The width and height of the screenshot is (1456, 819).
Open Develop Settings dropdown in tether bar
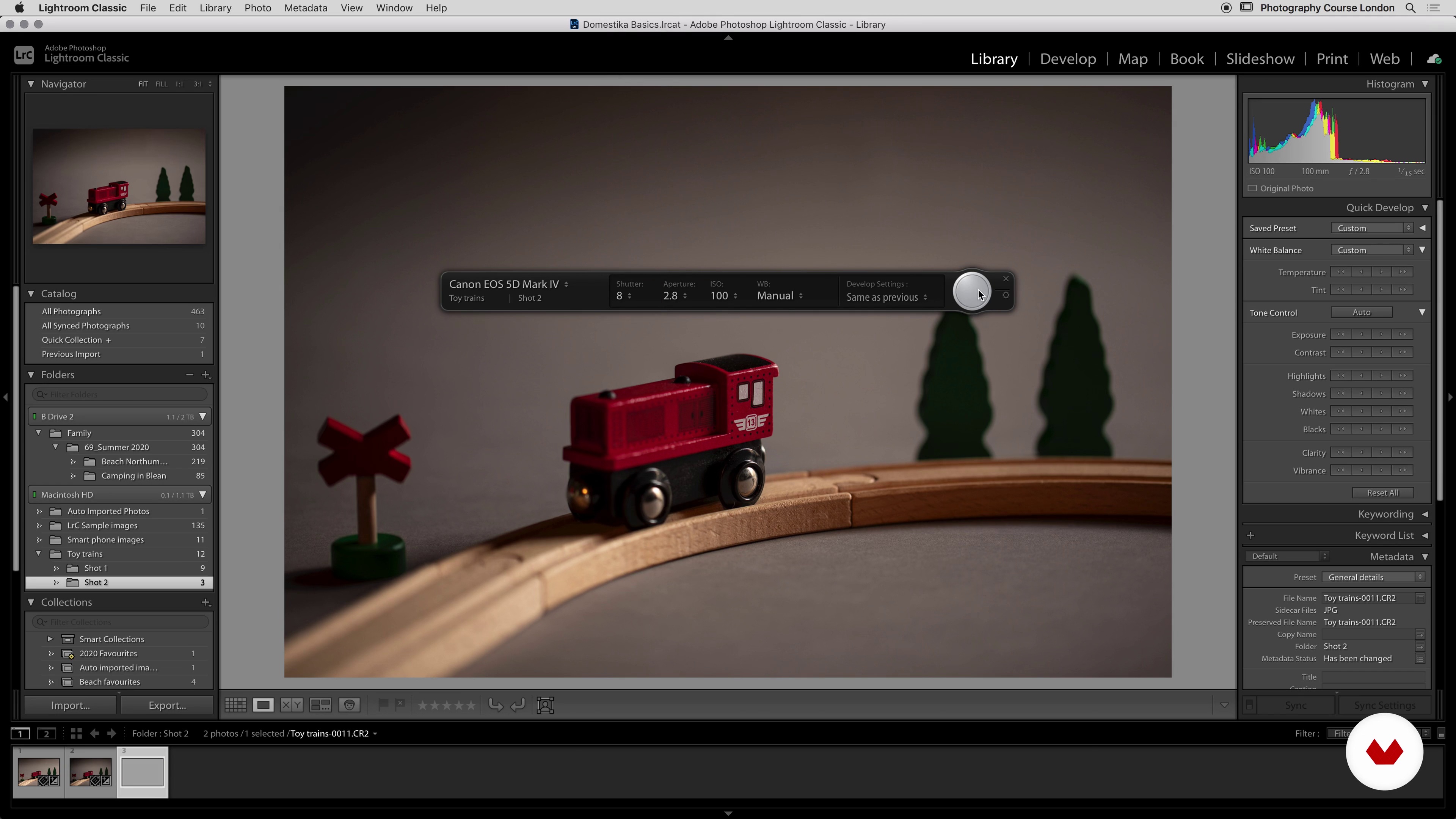pyautogui.click(x=887, y=297)
